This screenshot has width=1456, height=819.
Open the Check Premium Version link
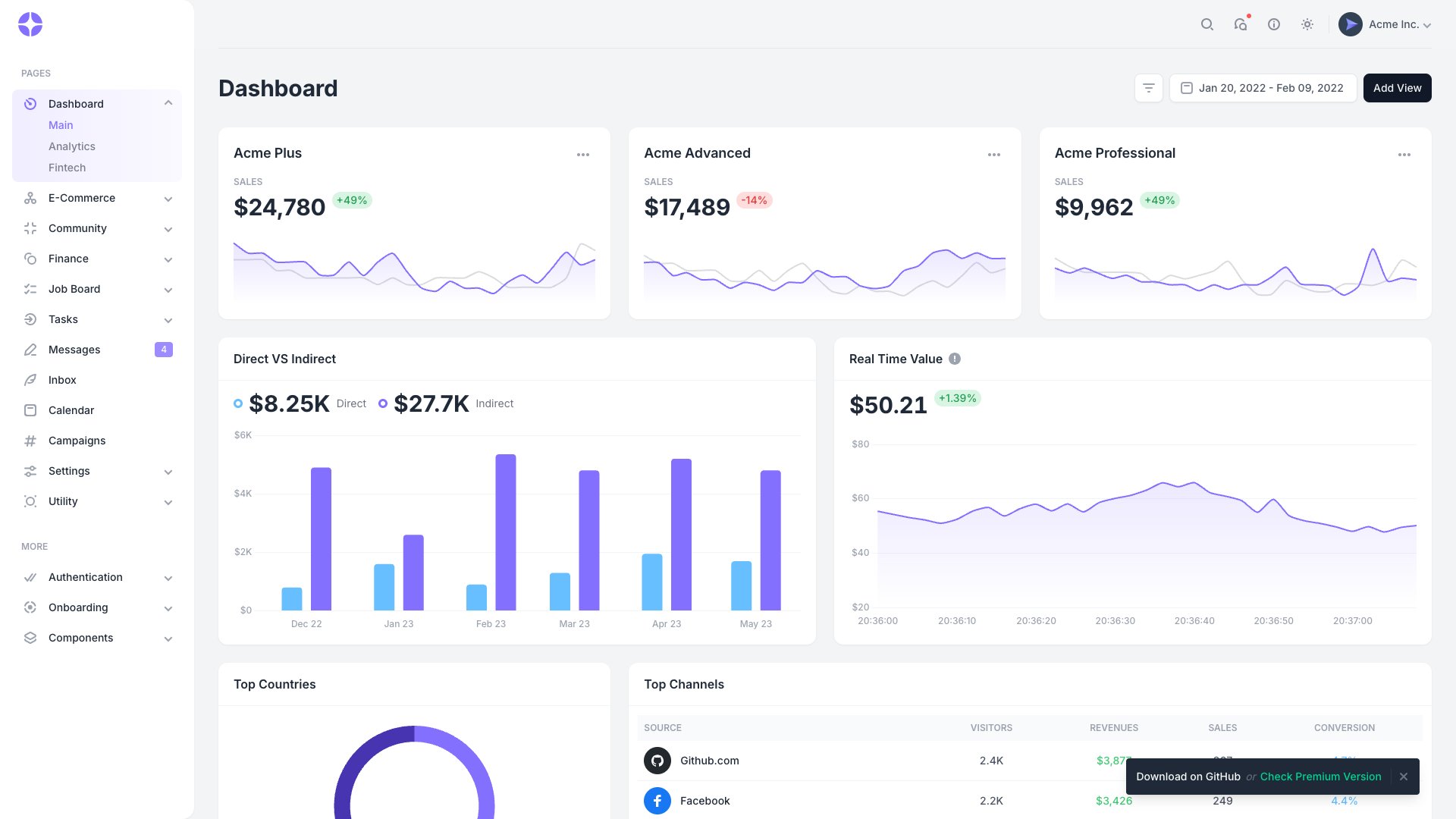point(1319,777)
